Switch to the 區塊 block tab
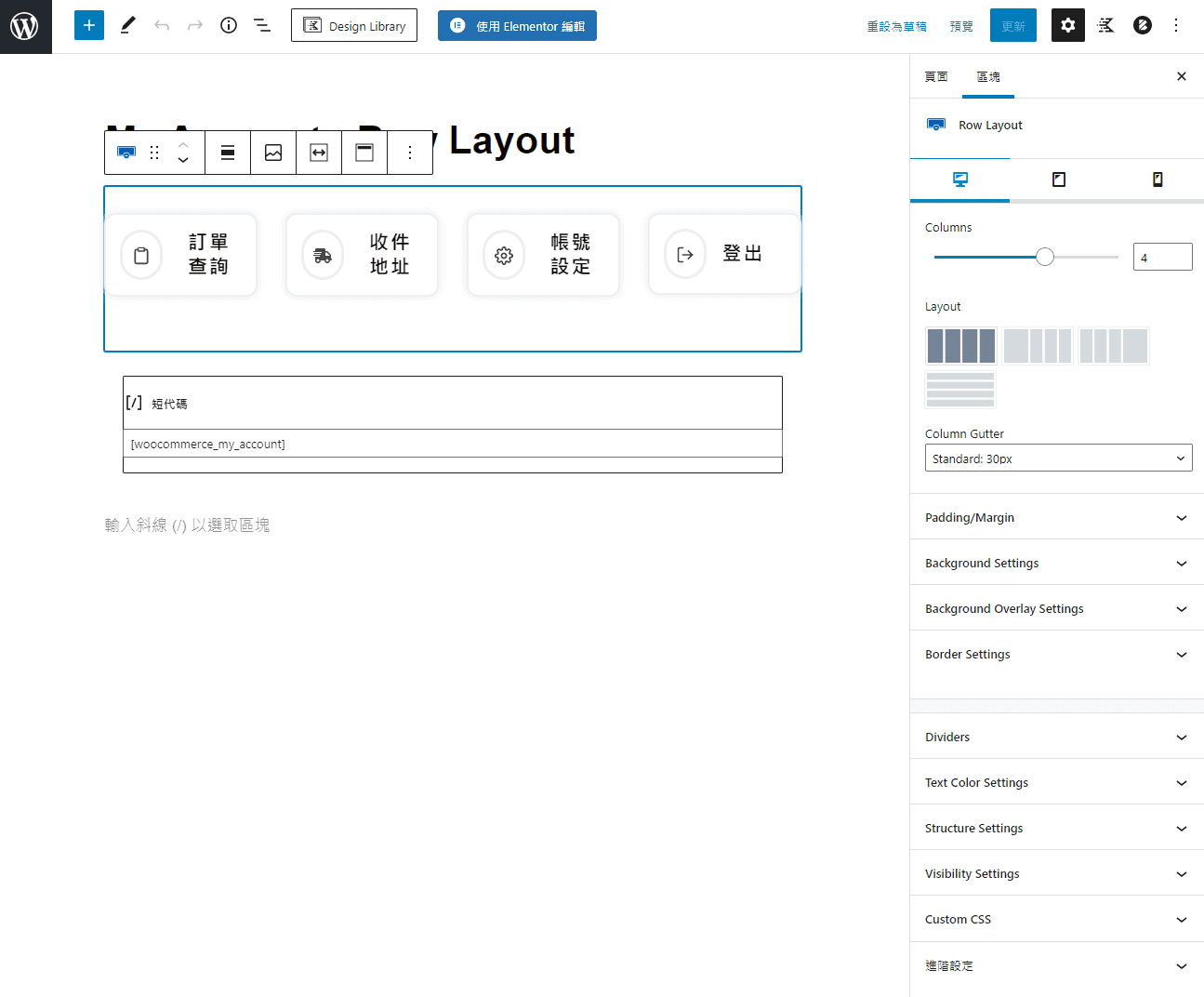 point(988,76)
